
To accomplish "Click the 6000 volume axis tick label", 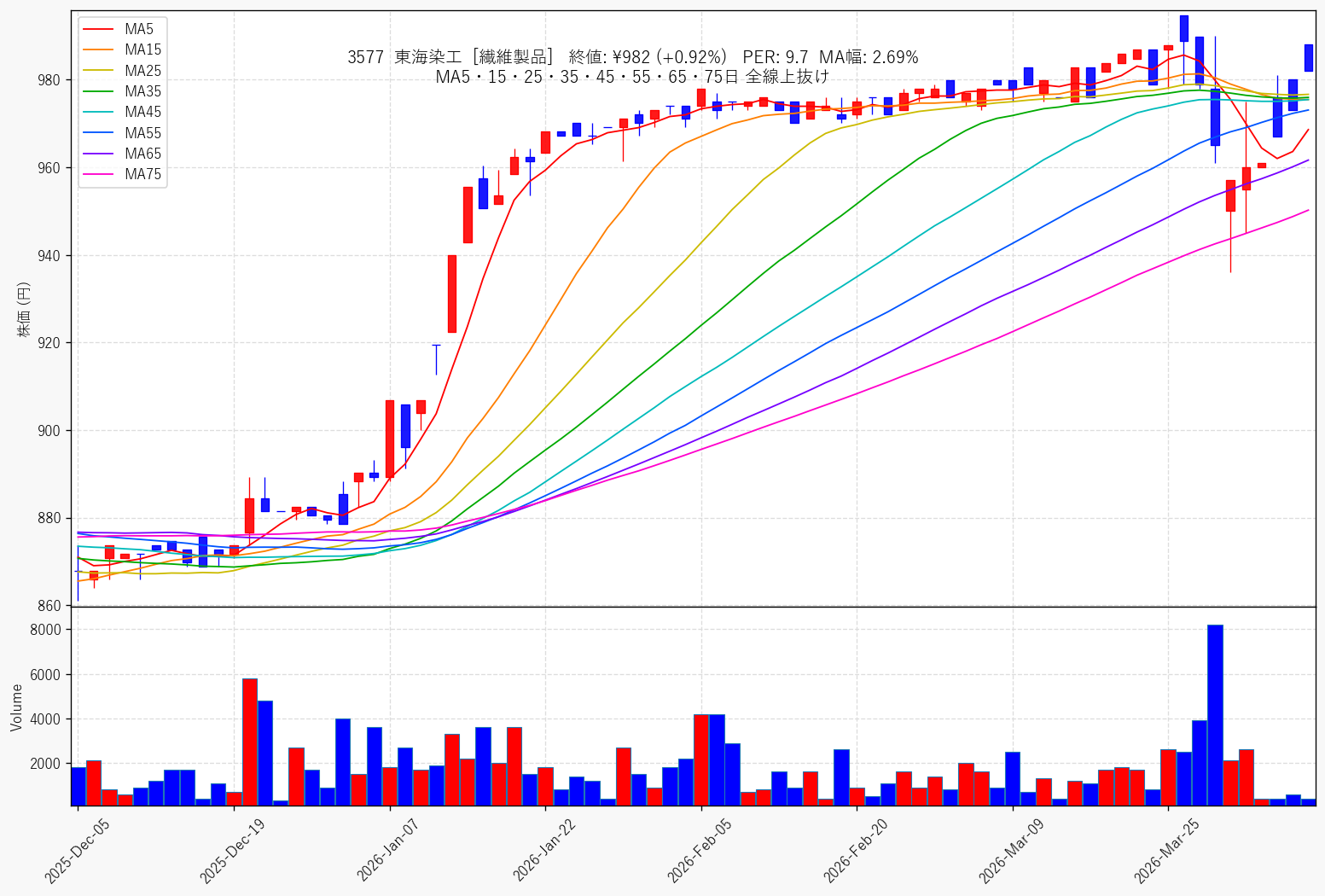I will click(46, 675).
